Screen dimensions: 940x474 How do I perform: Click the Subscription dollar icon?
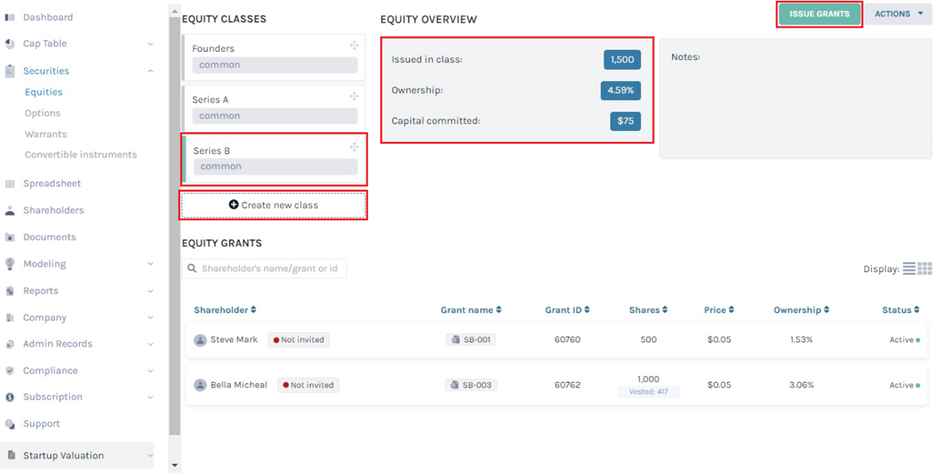click(10, 397)
